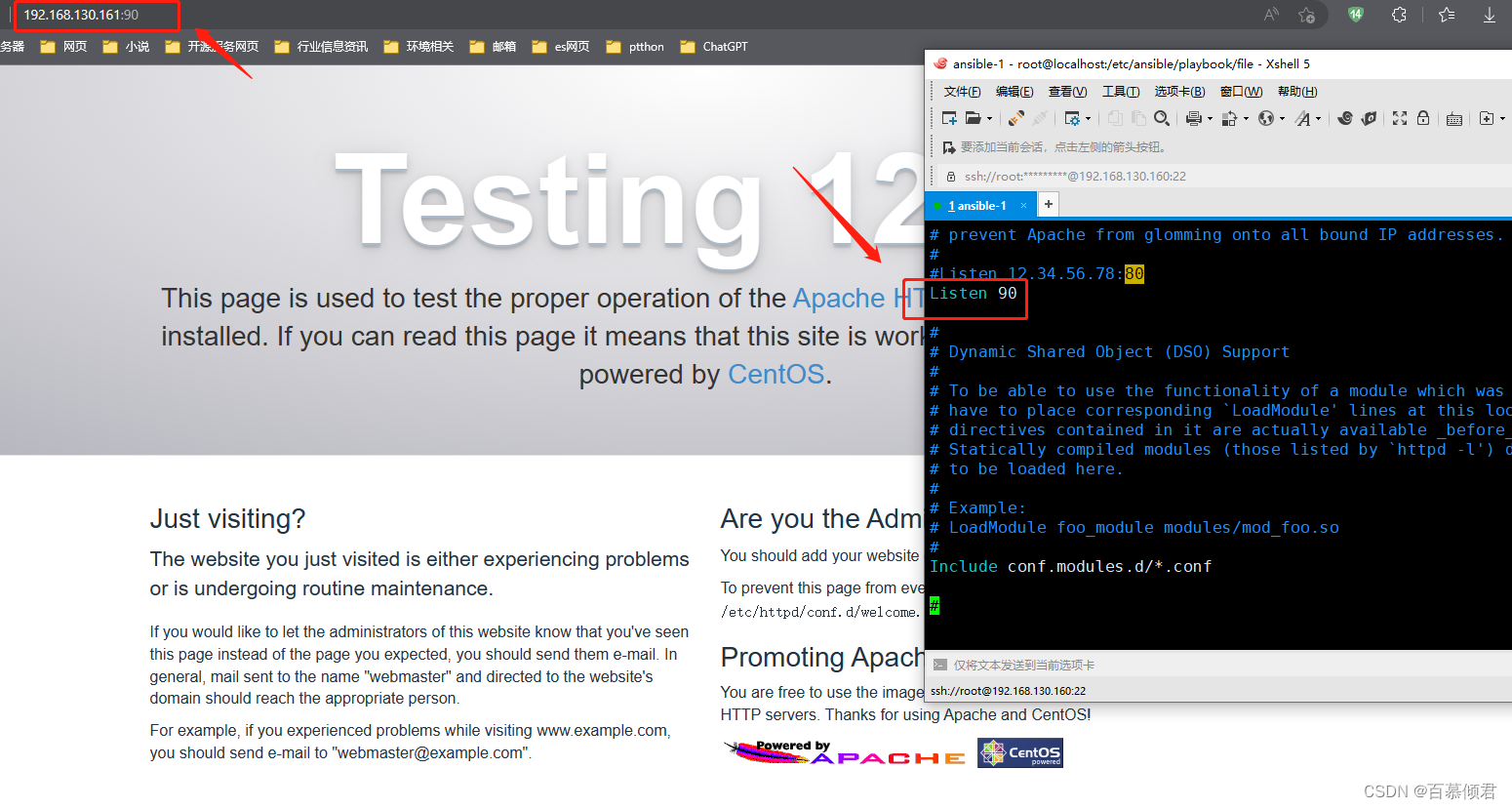
Task: Open the 邮箱 bookmarks folder
Action: tap(493, 47)
